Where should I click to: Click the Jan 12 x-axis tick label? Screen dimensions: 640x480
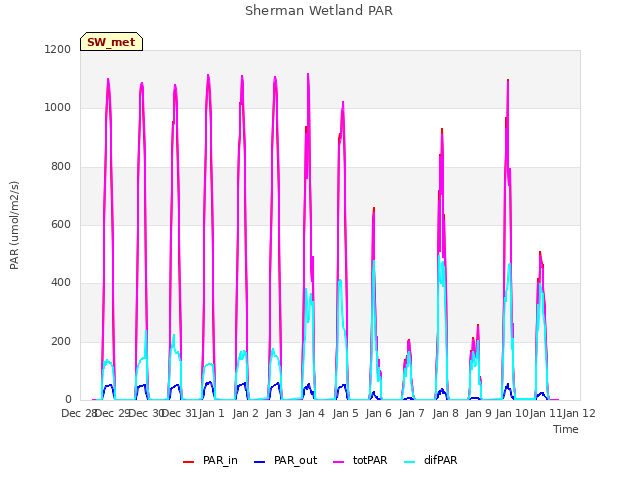coord(579,413)
